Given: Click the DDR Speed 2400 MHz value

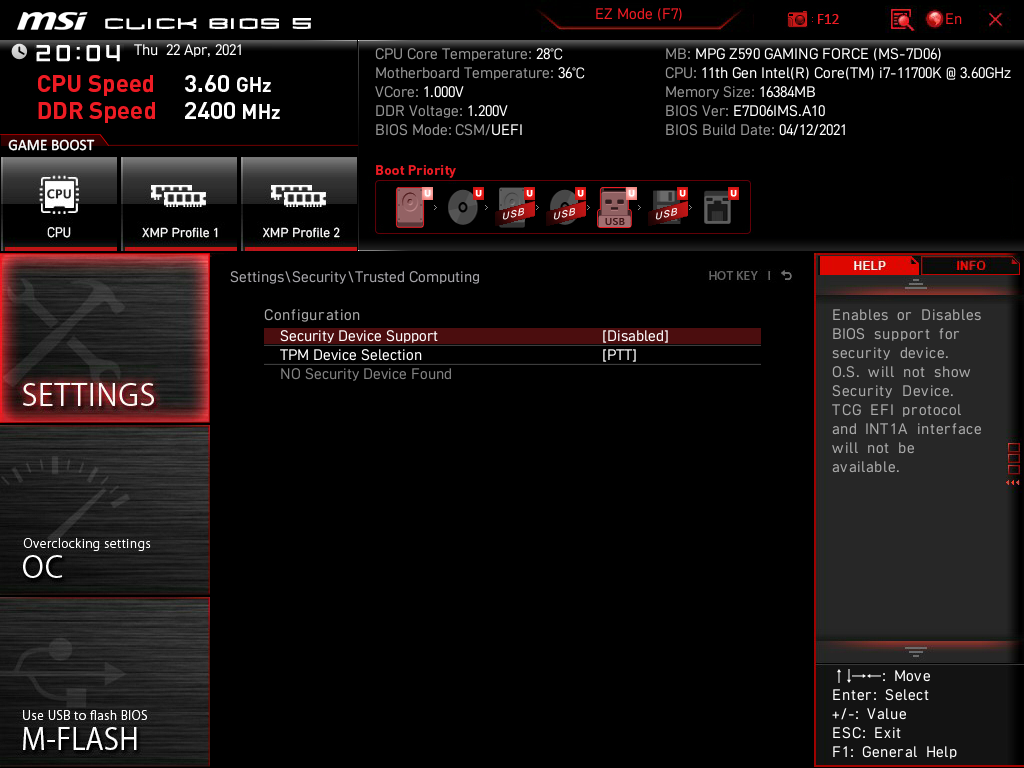Looking at the screenshot, I should click(232, 111).
